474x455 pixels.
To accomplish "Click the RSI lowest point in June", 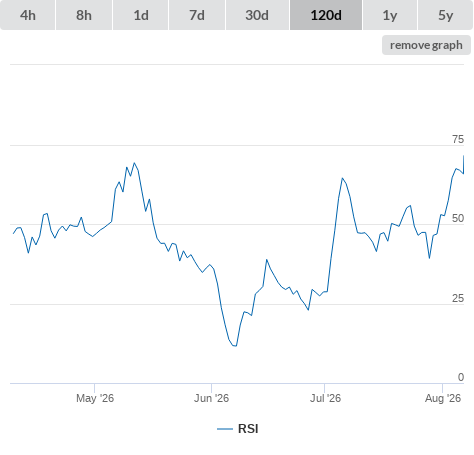I will coord(235,346).
